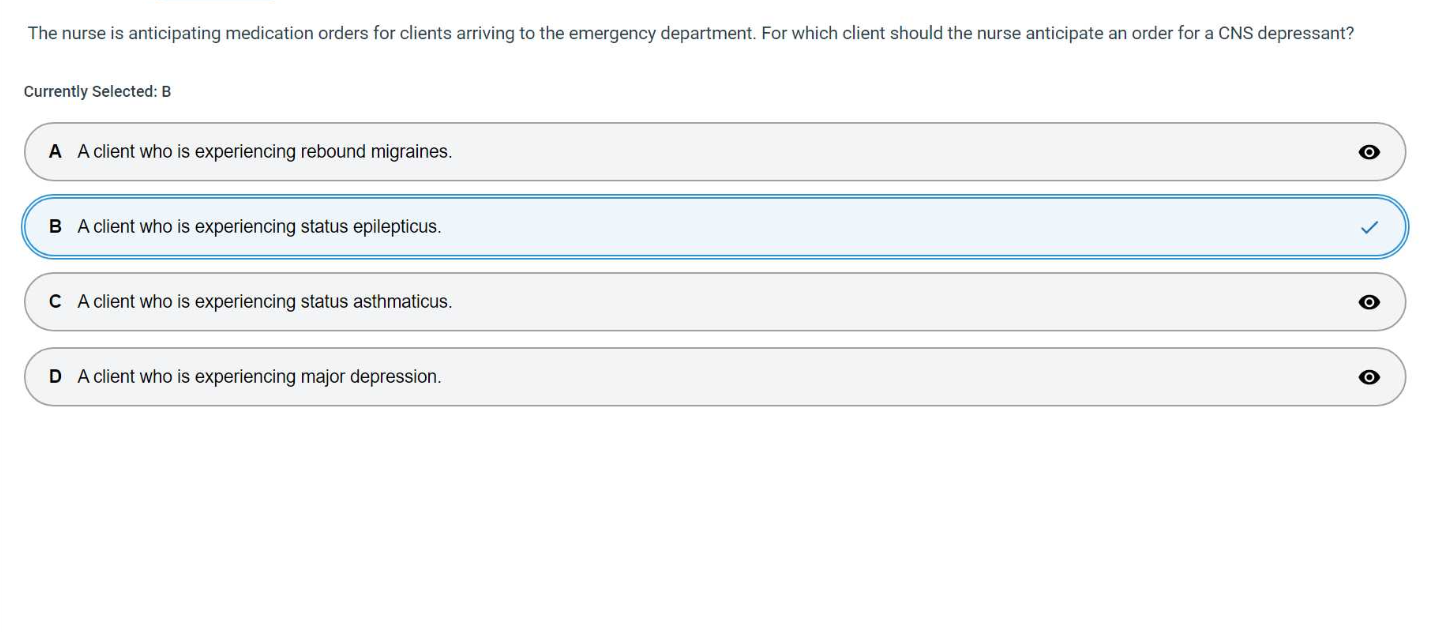Click the 'Currently Selected: B' label
The width and height of the screenshot is (1430, 632).
pos(97,92)
